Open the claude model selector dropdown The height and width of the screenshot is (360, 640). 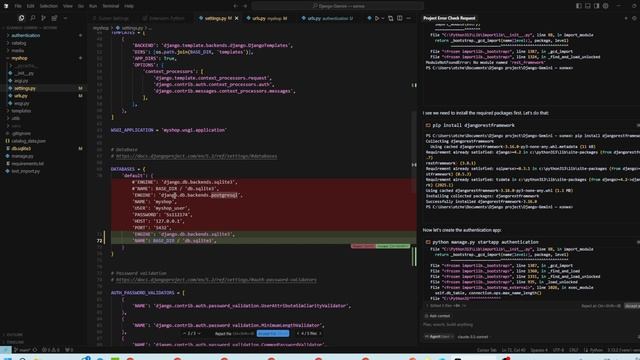click(473, 337)
